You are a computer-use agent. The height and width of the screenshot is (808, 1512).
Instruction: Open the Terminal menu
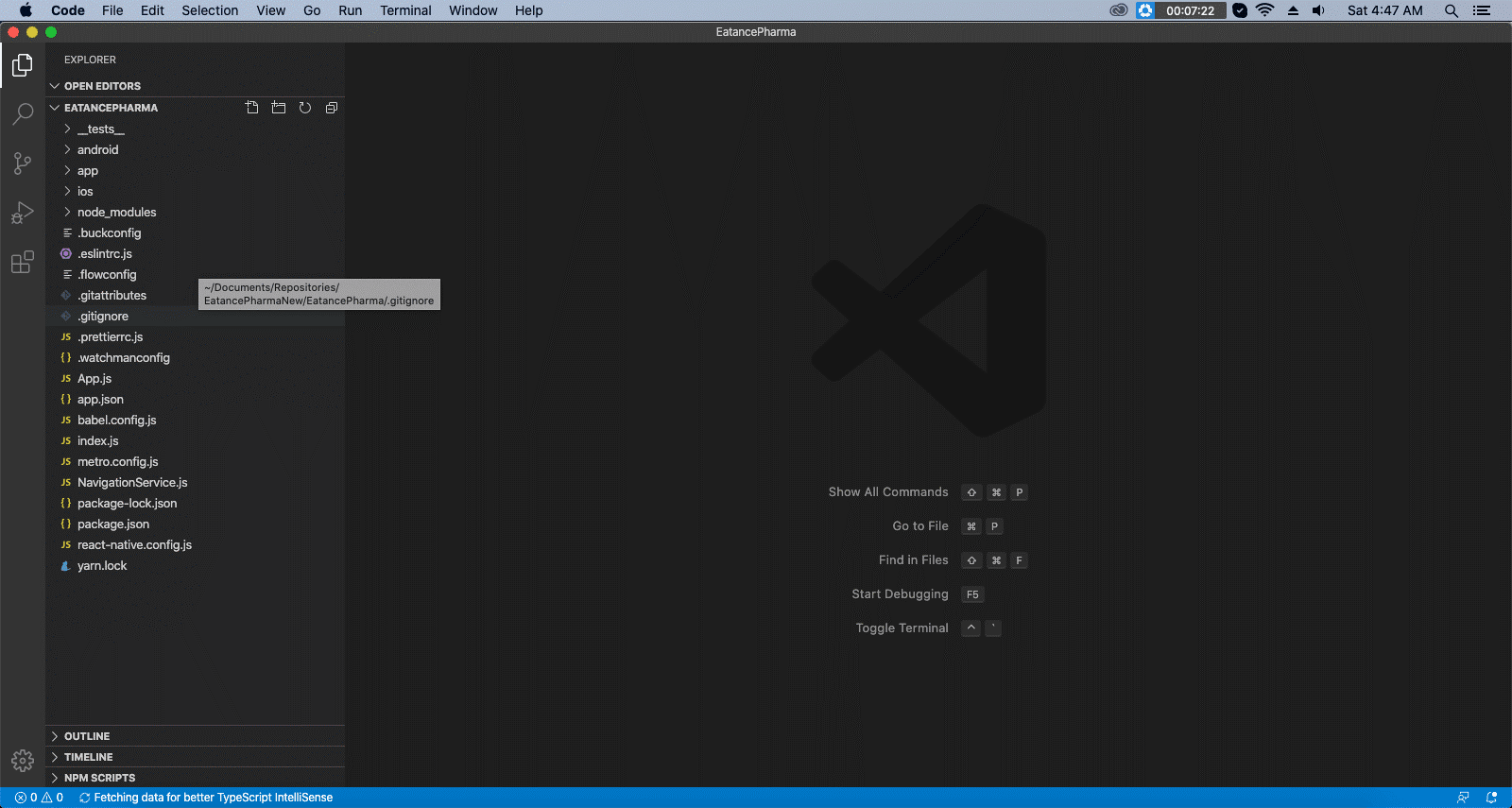pyautogui.click(x=405, y=10)
